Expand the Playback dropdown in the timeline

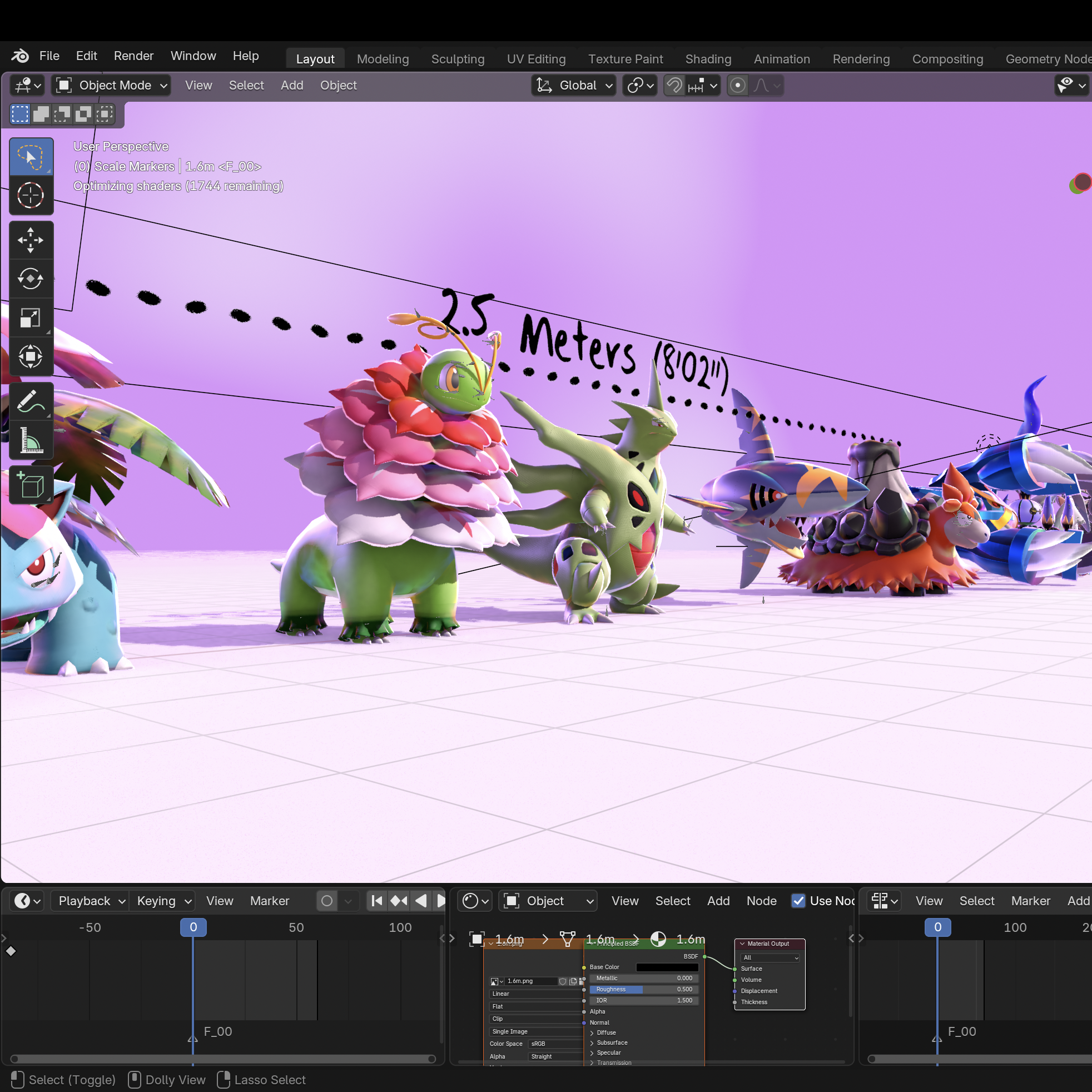[90, 901]
